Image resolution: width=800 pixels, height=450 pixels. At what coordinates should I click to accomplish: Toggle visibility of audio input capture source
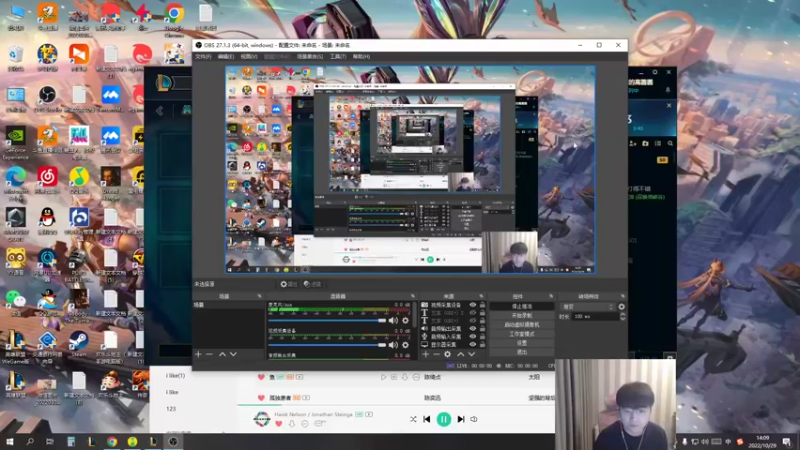[x=473, y=337]
